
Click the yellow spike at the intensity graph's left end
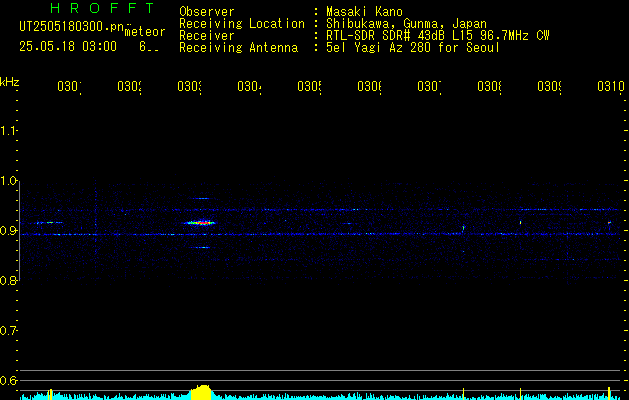pyautogui.click(x=50, y=394)
